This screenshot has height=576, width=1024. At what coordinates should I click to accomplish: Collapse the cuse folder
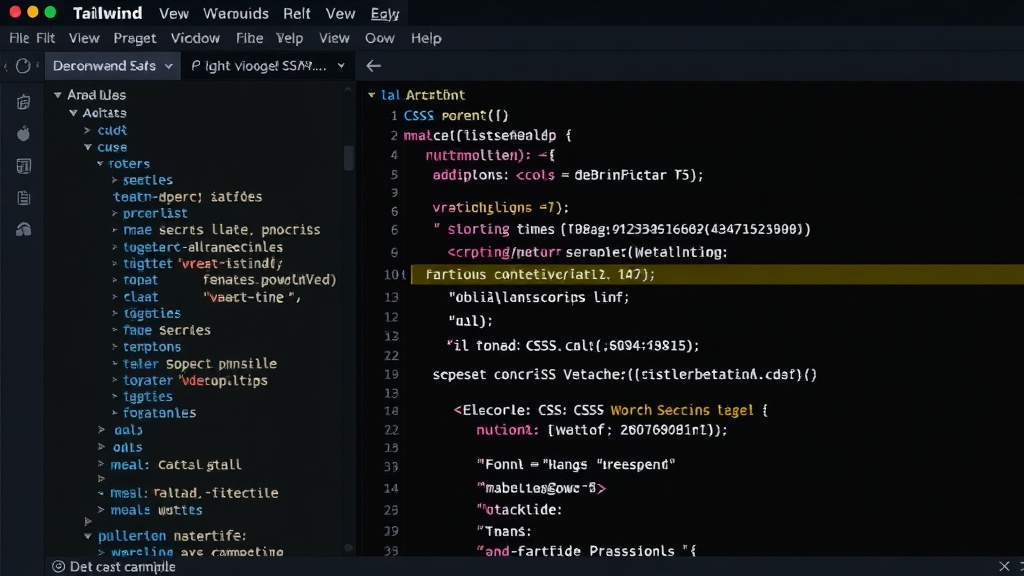[88, 148]
